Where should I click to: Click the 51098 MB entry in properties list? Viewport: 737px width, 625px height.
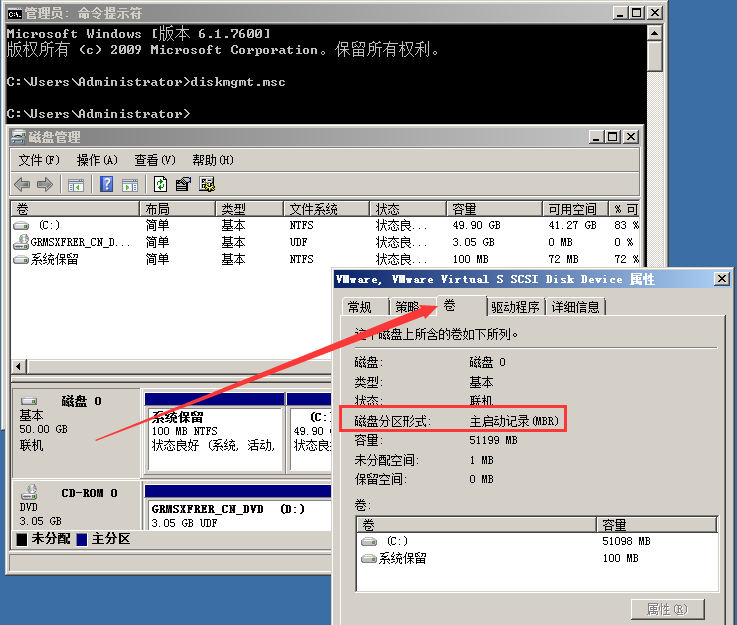[x=626, y=541]
